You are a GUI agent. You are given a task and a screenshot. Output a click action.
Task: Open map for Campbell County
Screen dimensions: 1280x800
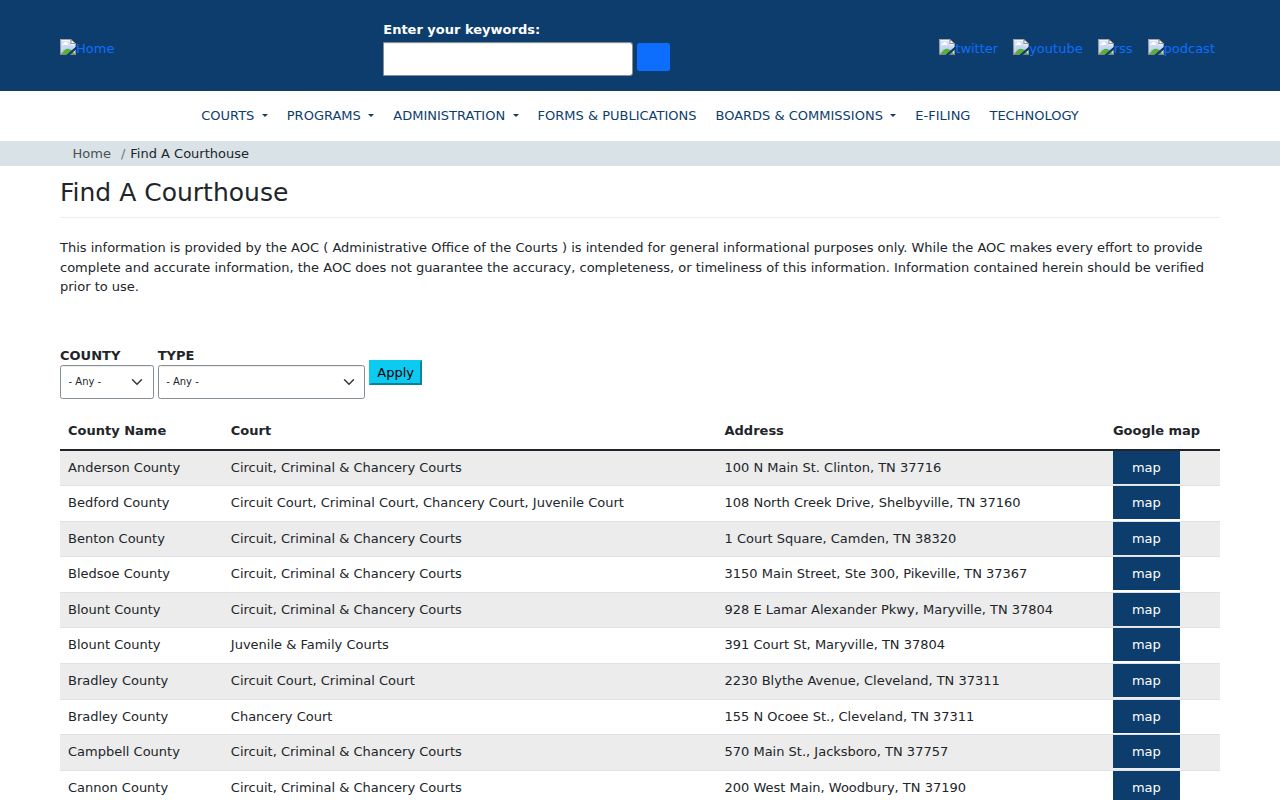[x=1146, y=751]
